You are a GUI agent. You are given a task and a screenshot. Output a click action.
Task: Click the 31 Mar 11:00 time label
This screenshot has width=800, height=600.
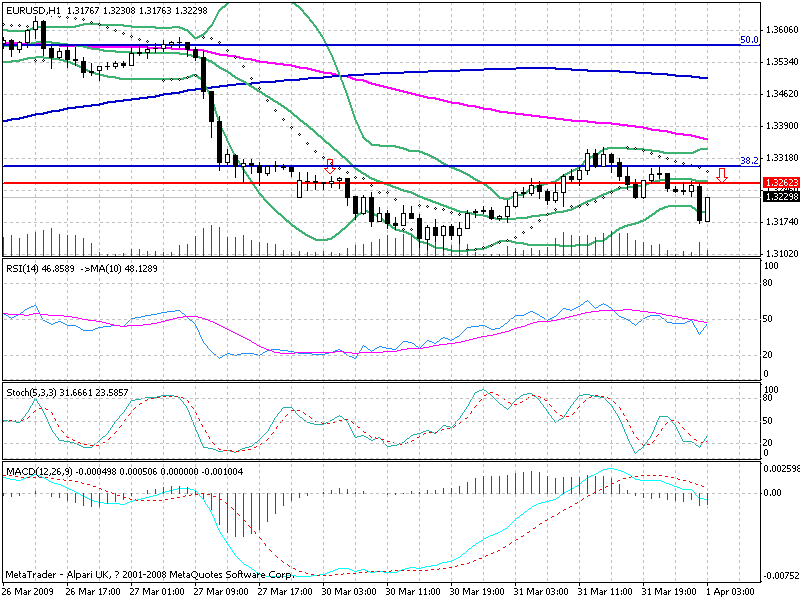tap(605, 592)
